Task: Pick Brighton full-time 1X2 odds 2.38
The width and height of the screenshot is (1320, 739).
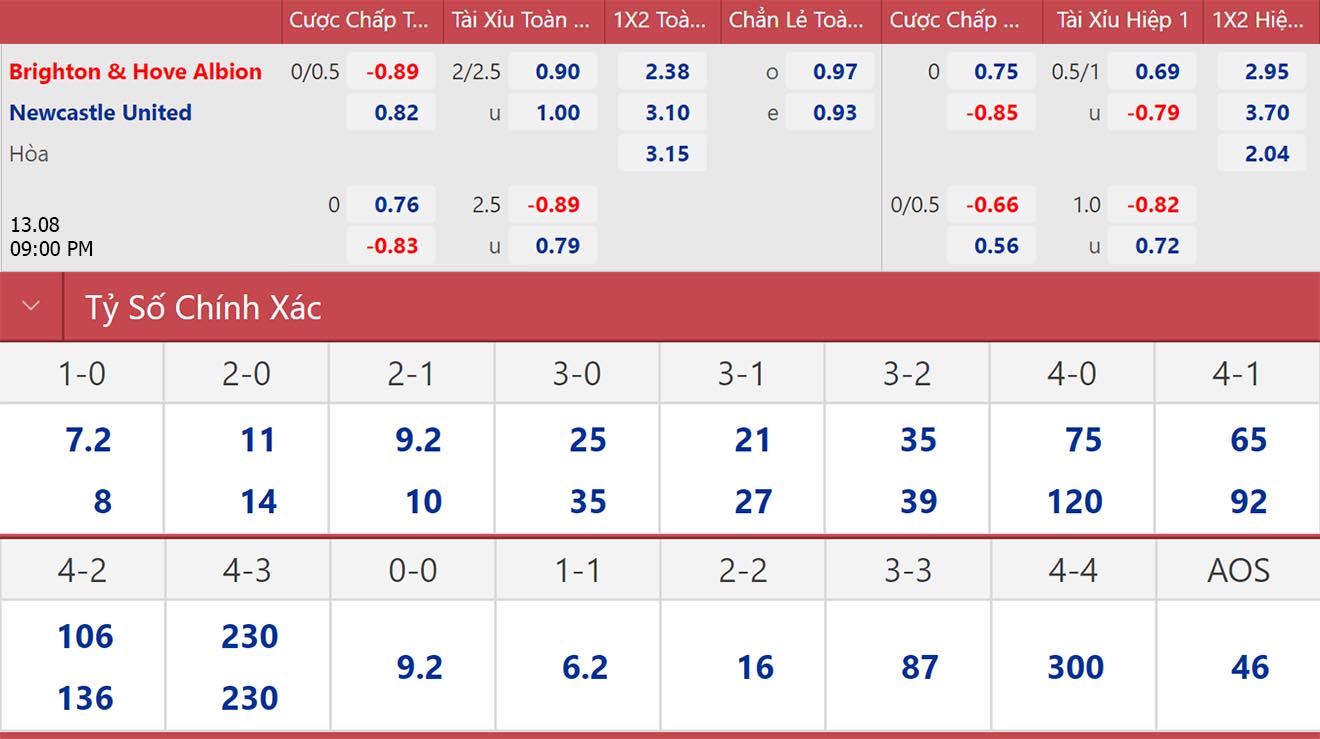Action: 662,72
